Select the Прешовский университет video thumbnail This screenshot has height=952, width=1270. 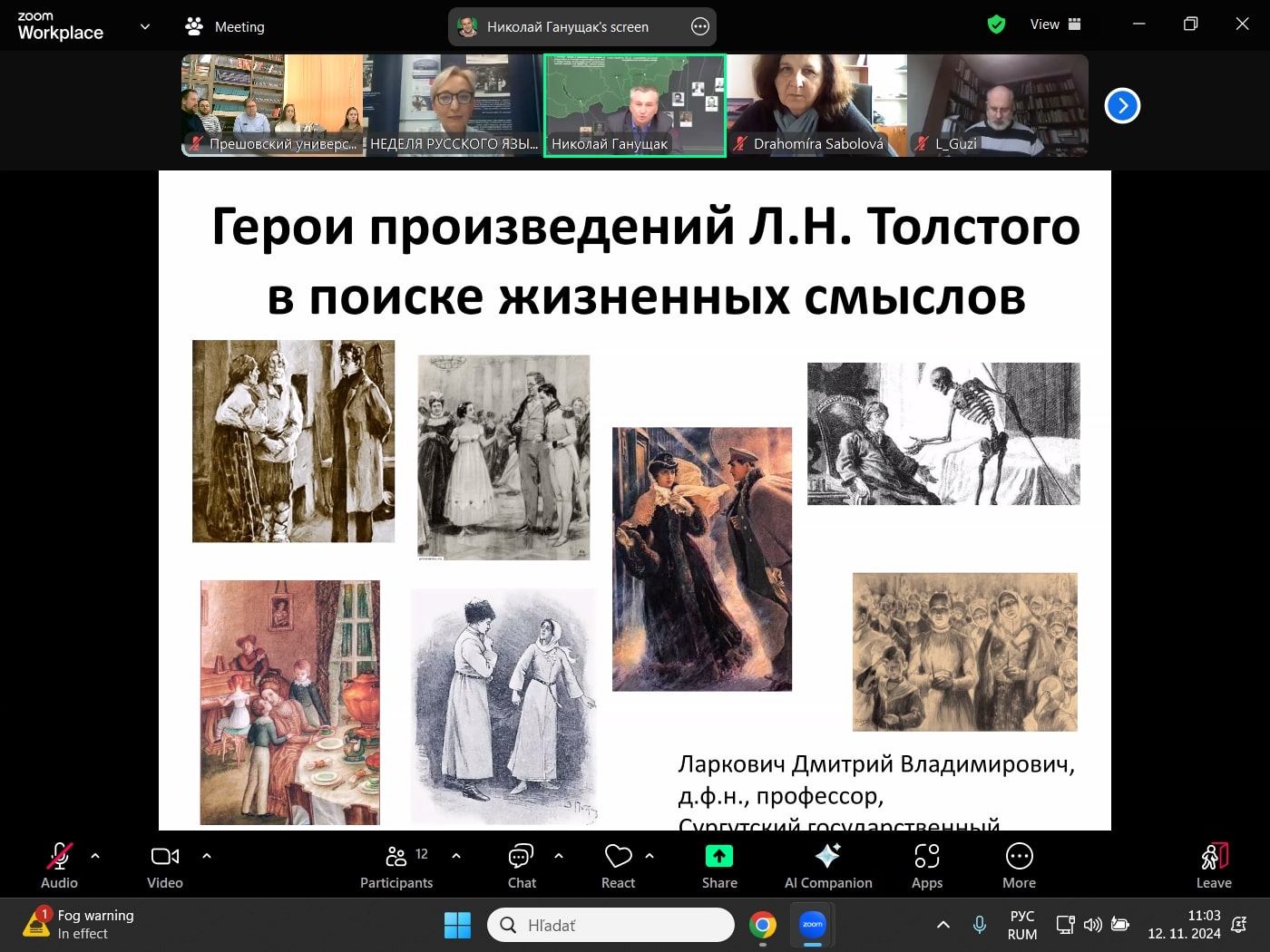[x=272, y=105]
